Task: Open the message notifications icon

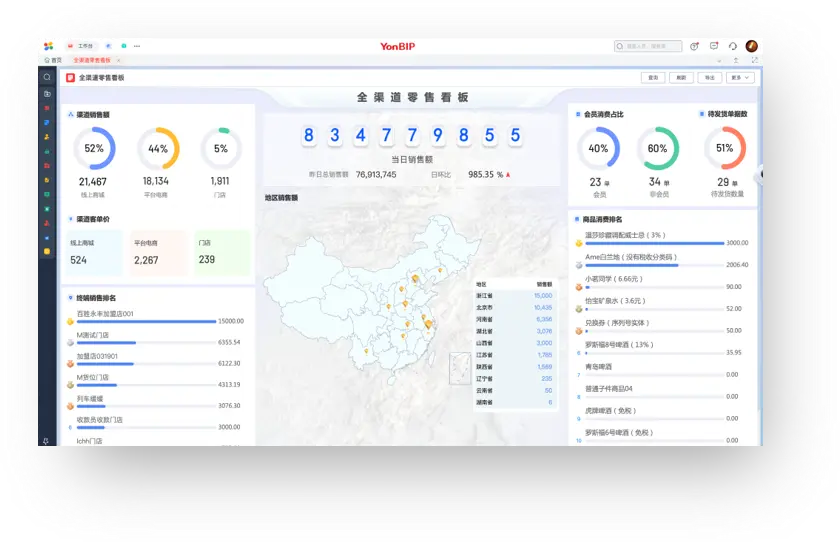Action: click(x=714, y=46)
